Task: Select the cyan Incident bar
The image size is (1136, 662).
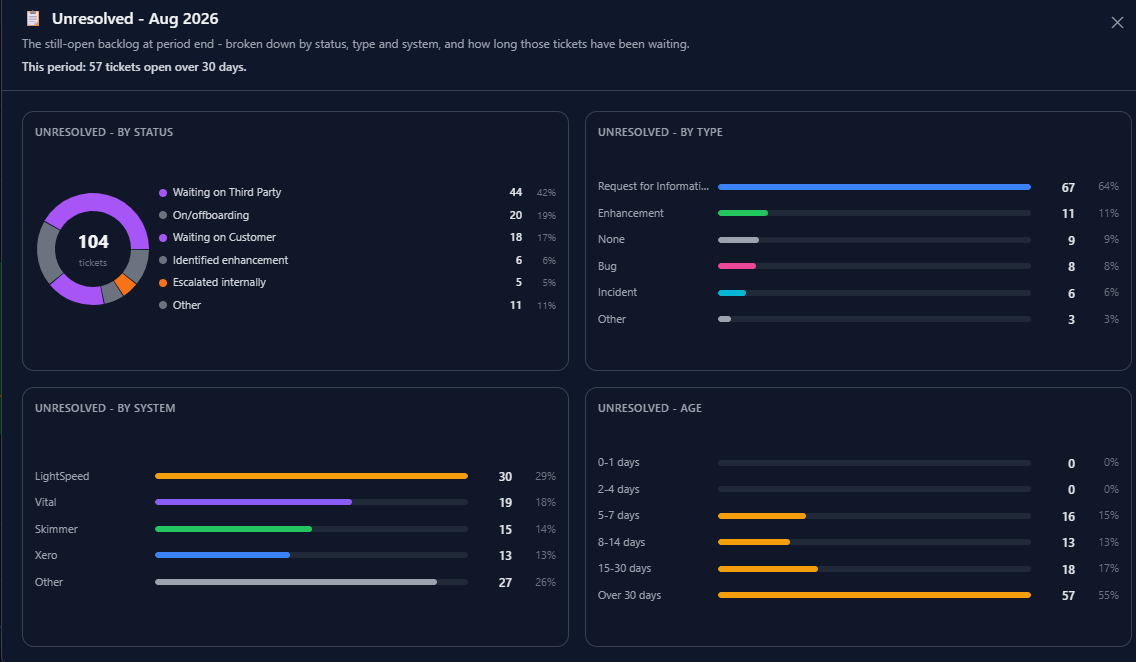Action: click(x=732, y=293)
